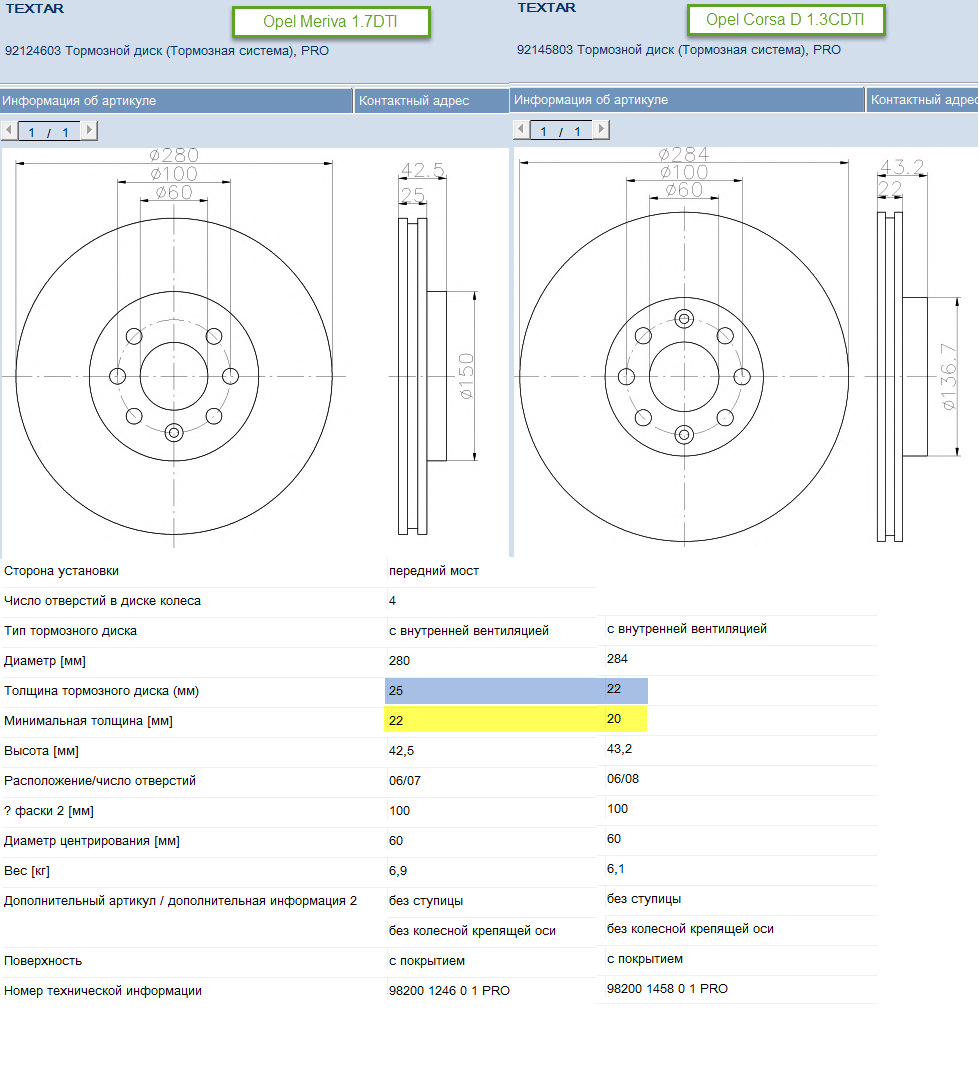The height and width of the screenshot is (1076, 979).
Task: Click '? фаски 2 [мм]' label
Action: click(x=49, y=811)
